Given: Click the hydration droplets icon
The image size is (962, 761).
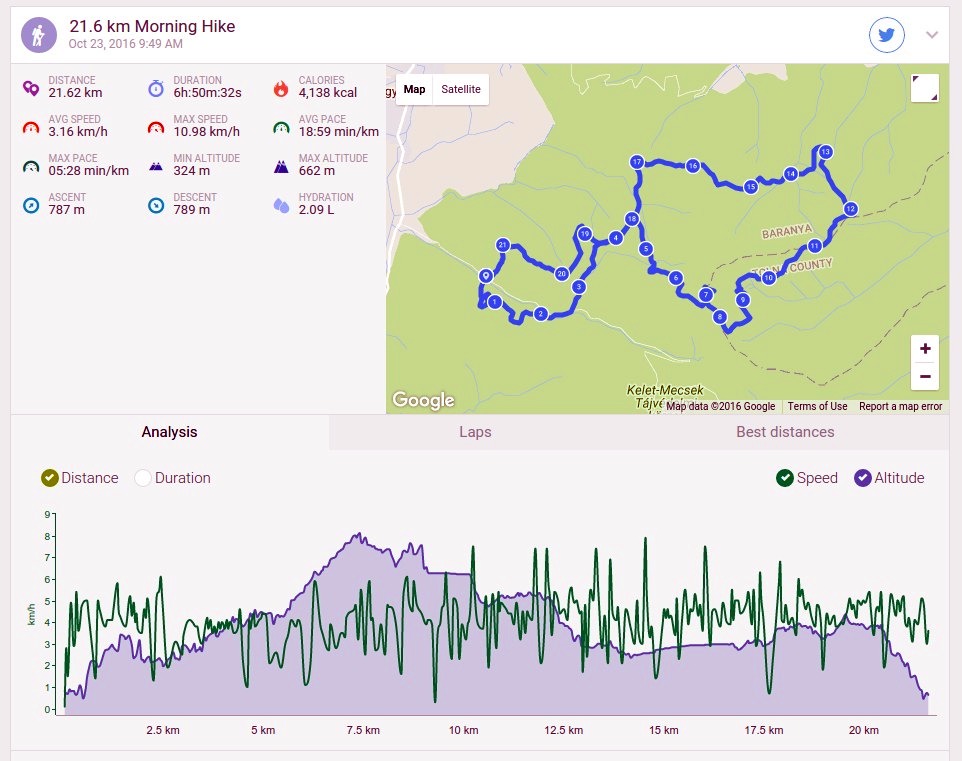Looking at the screenshot, I should point(281,206).
